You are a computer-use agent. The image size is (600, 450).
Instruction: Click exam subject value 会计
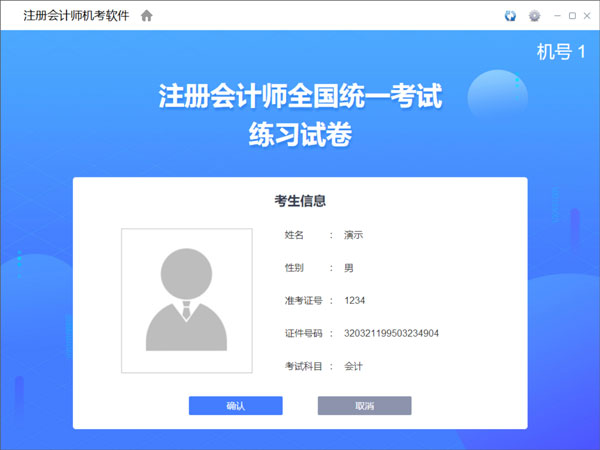click(353, 366)
